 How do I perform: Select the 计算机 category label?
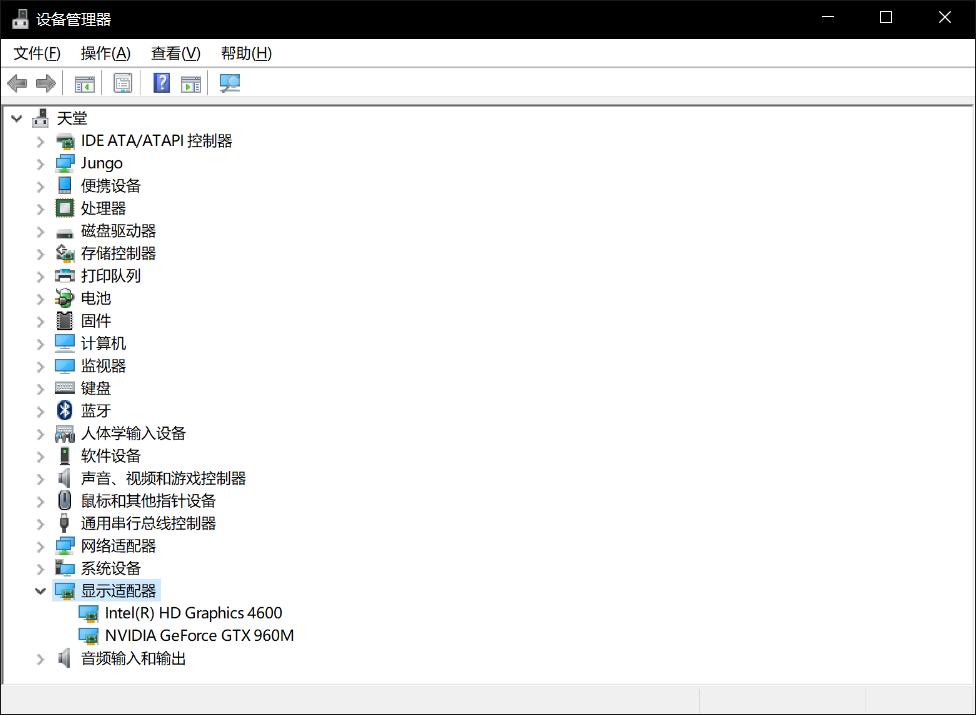tap(103, 343)
